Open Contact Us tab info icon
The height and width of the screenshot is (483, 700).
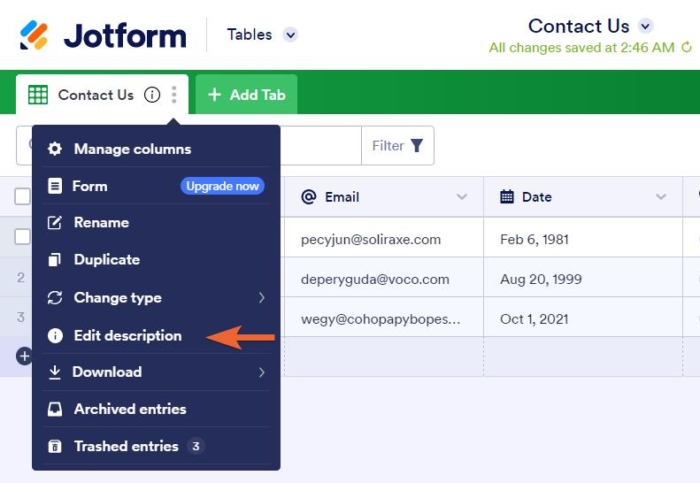pos(152,95)
